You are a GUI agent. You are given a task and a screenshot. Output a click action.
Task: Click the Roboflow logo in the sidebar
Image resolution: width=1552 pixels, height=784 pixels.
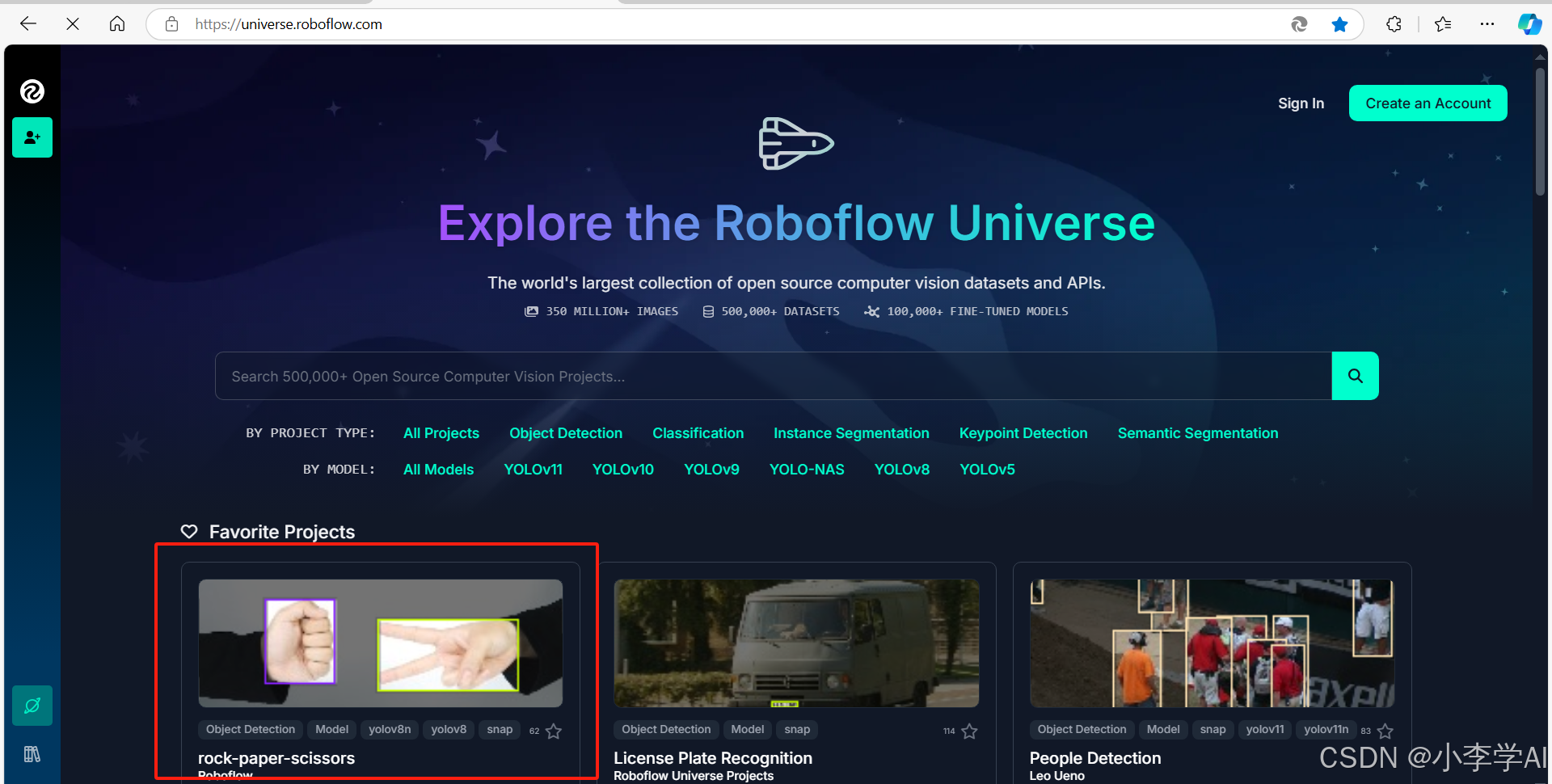click(x=32, y=91)
